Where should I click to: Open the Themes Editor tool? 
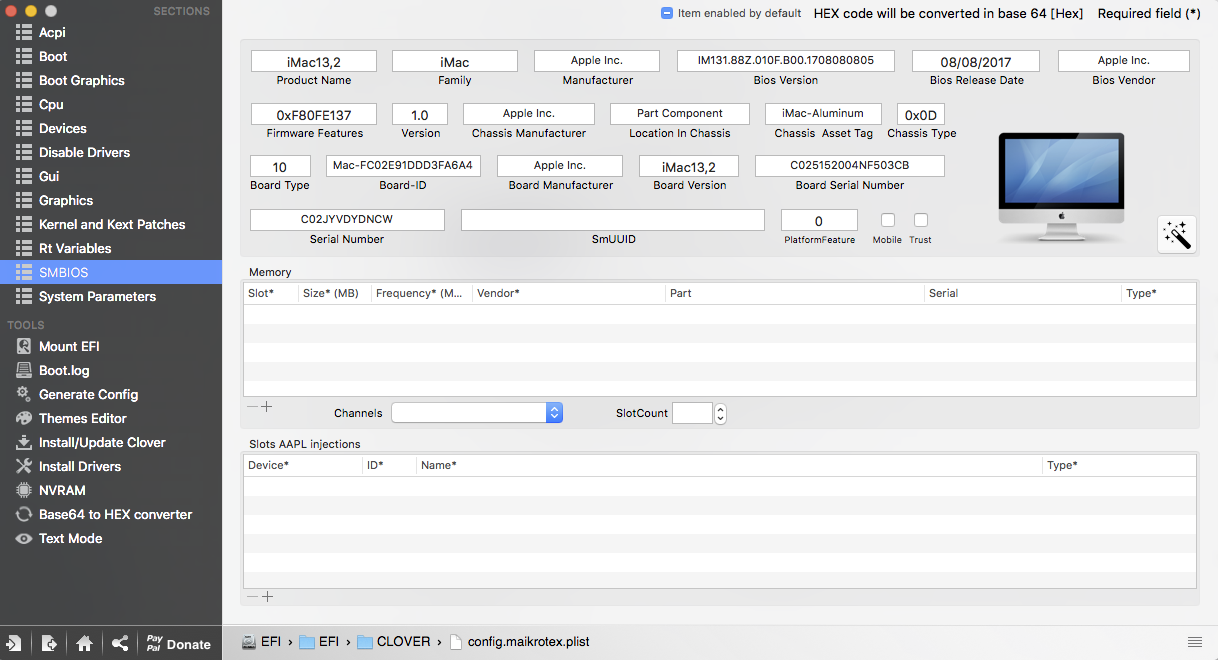click(82, 418)
